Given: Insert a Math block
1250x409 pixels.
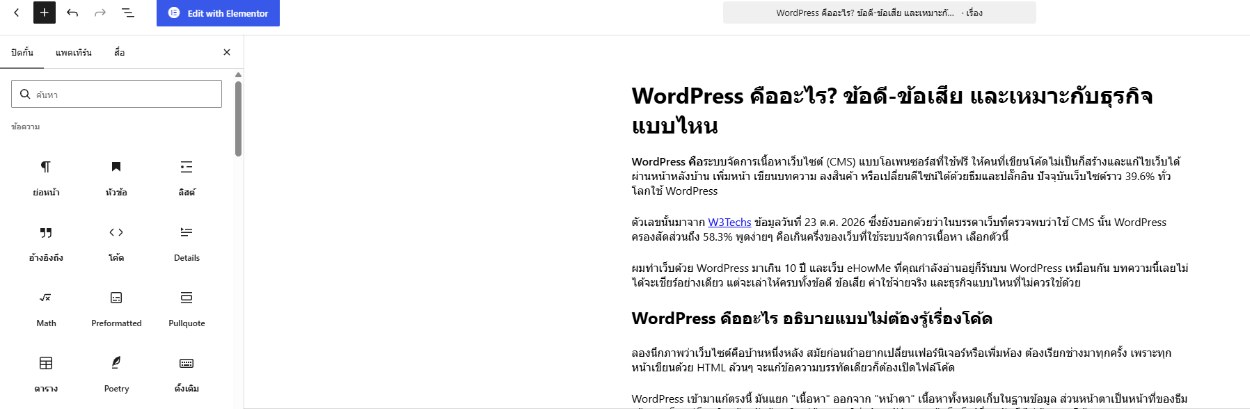Looking at the screenshot, I should coord(46,309).
